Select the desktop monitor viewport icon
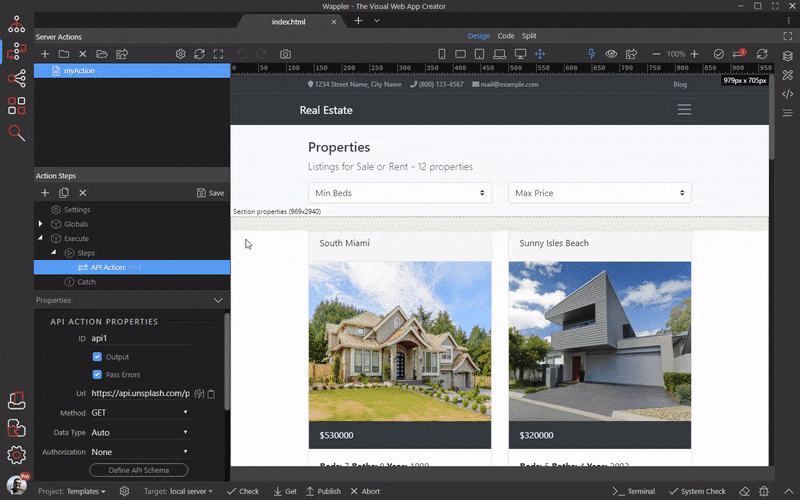 point(520,53)
